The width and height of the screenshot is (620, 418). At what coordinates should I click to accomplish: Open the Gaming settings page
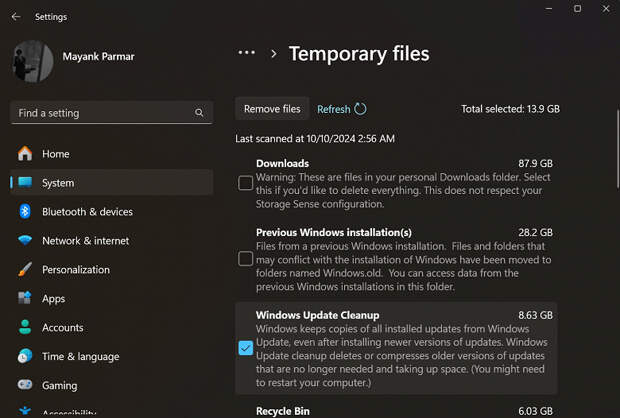[60, 386]
